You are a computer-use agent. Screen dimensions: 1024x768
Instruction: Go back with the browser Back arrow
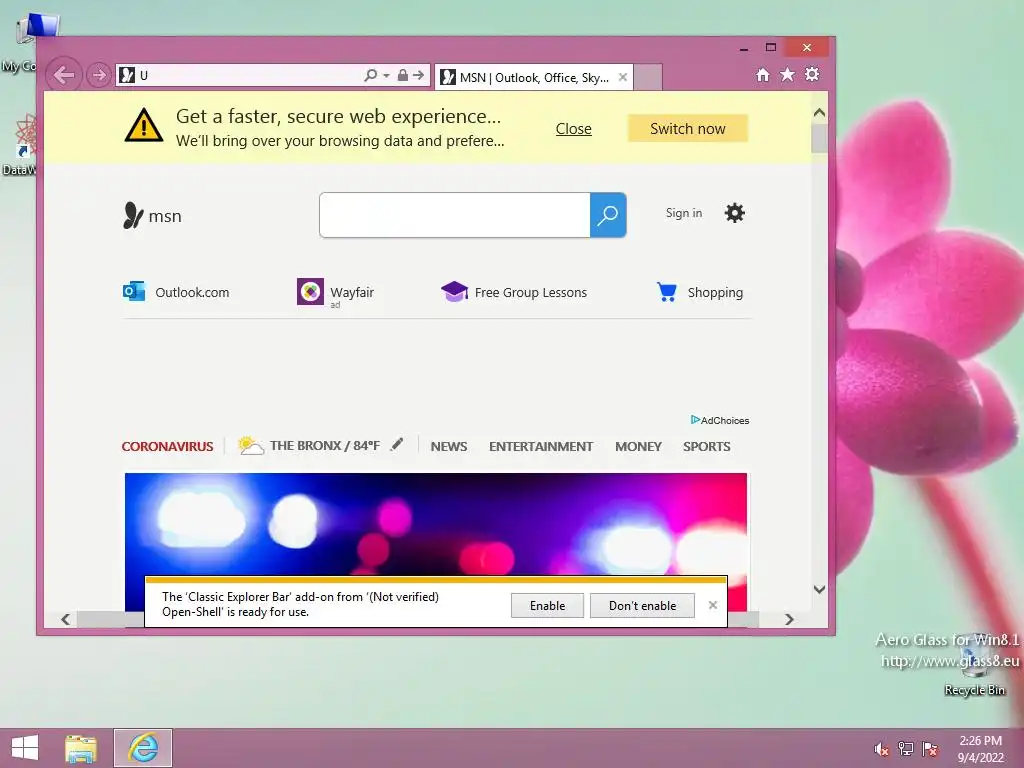click(63, 75)
